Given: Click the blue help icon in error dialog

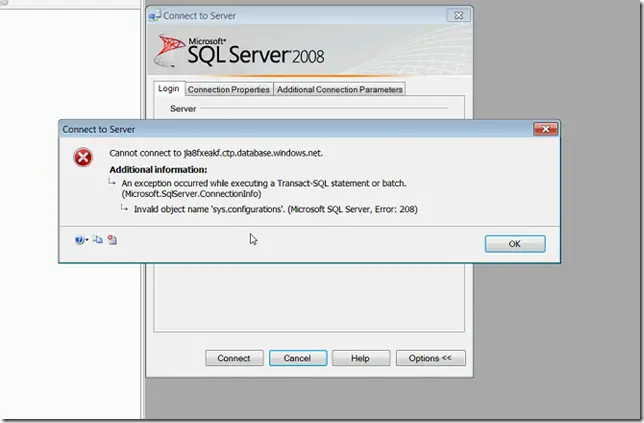Looking at the screenshot, I should [x=78, y=240].
